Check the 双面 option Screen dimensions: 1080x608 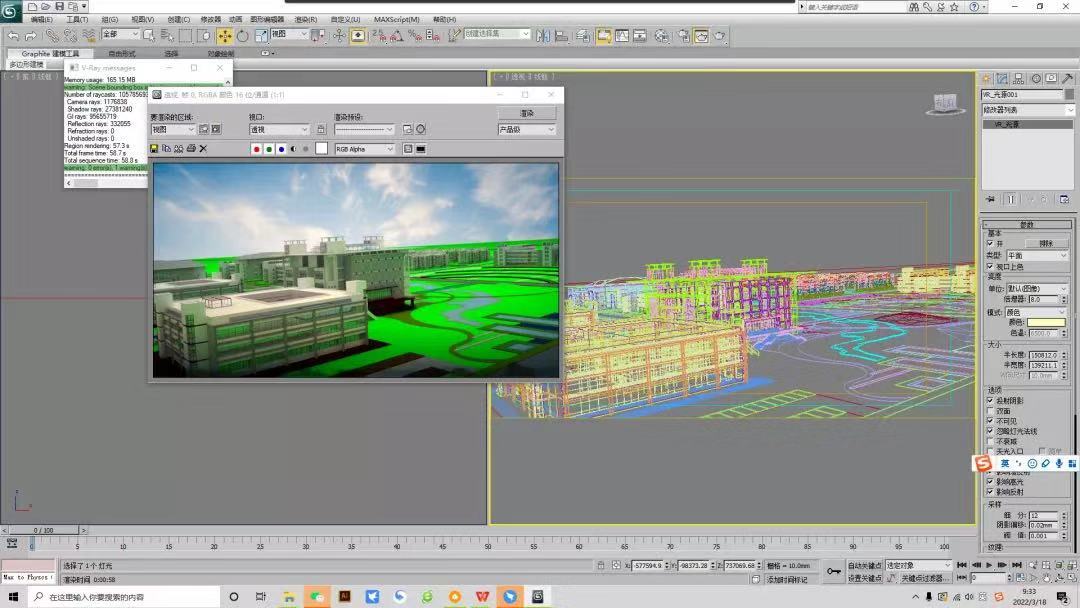pos(990,411)
